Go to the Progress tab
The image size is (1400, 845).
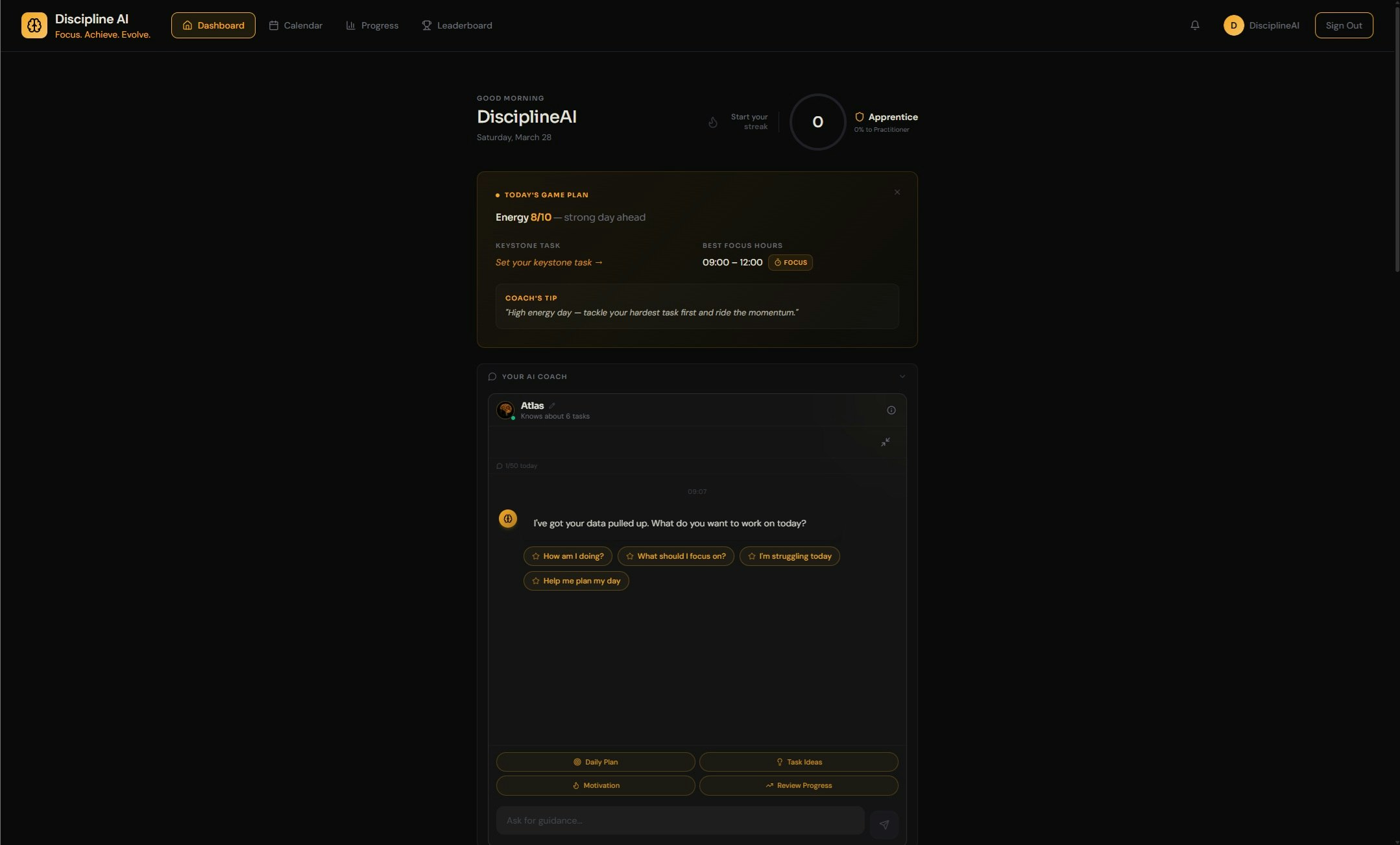tap(372, 25)
